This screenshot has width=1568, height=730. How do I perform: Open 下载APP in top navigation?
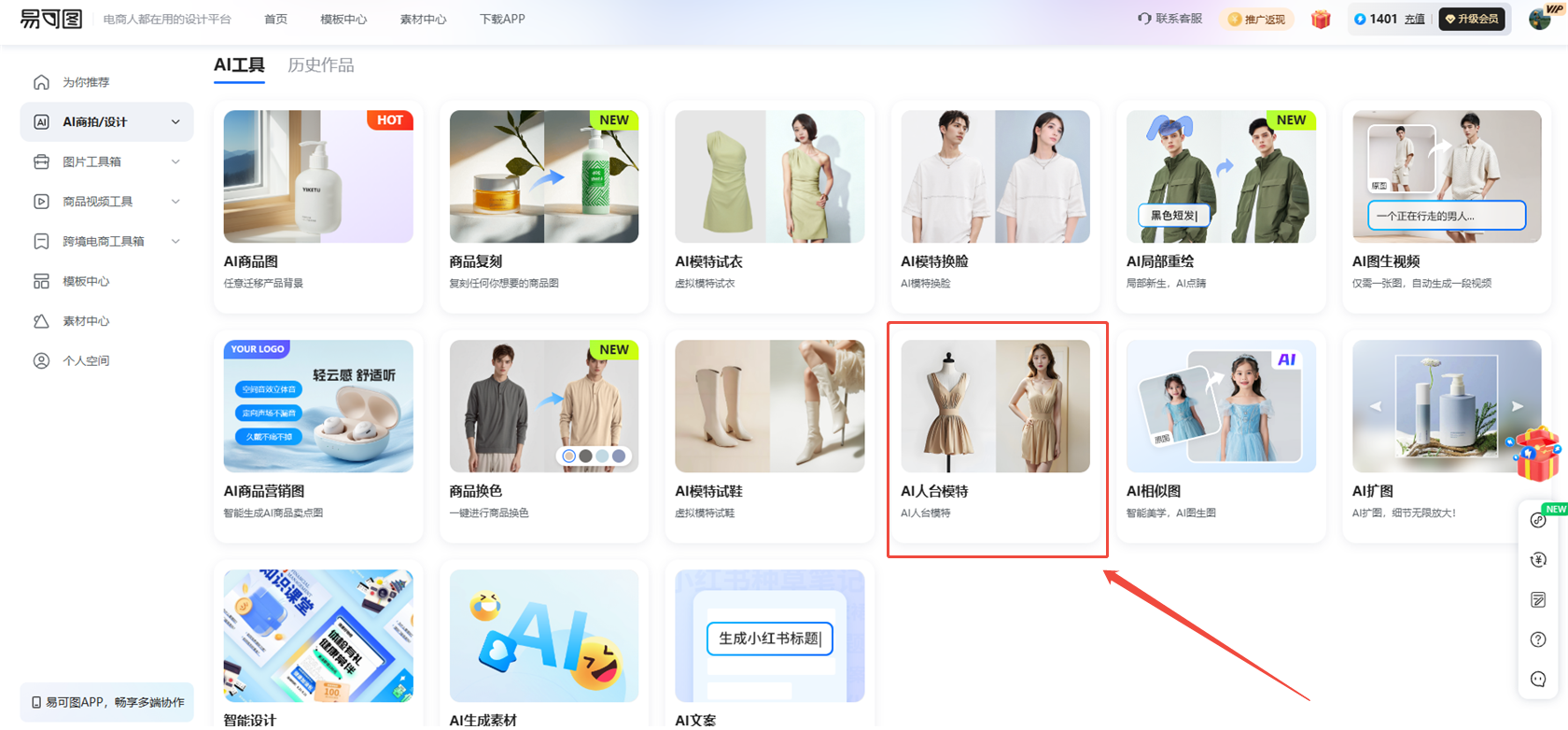click(502, 19)
